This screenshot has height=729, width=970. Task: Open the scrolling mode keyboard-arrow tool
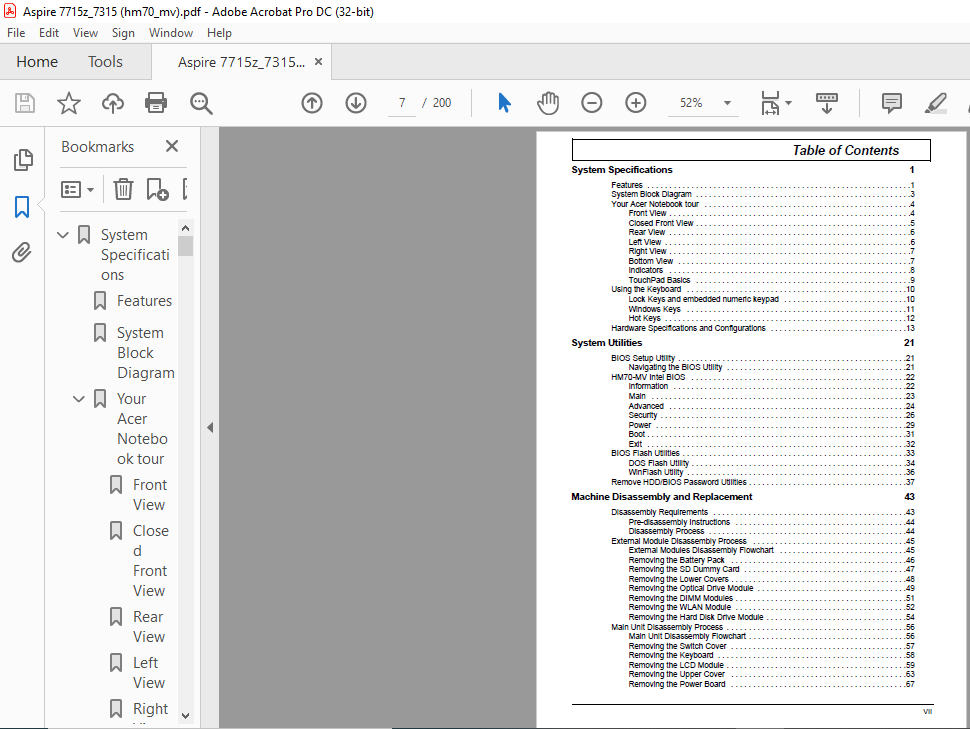coord(826,103)
